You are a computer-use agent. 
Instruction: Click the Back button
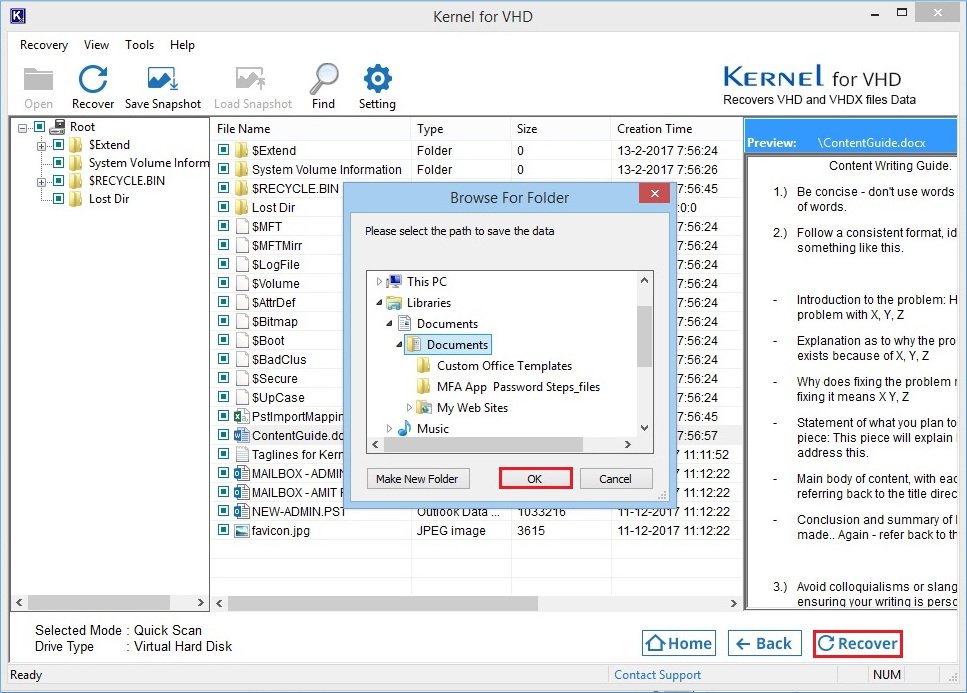[765, 644]
